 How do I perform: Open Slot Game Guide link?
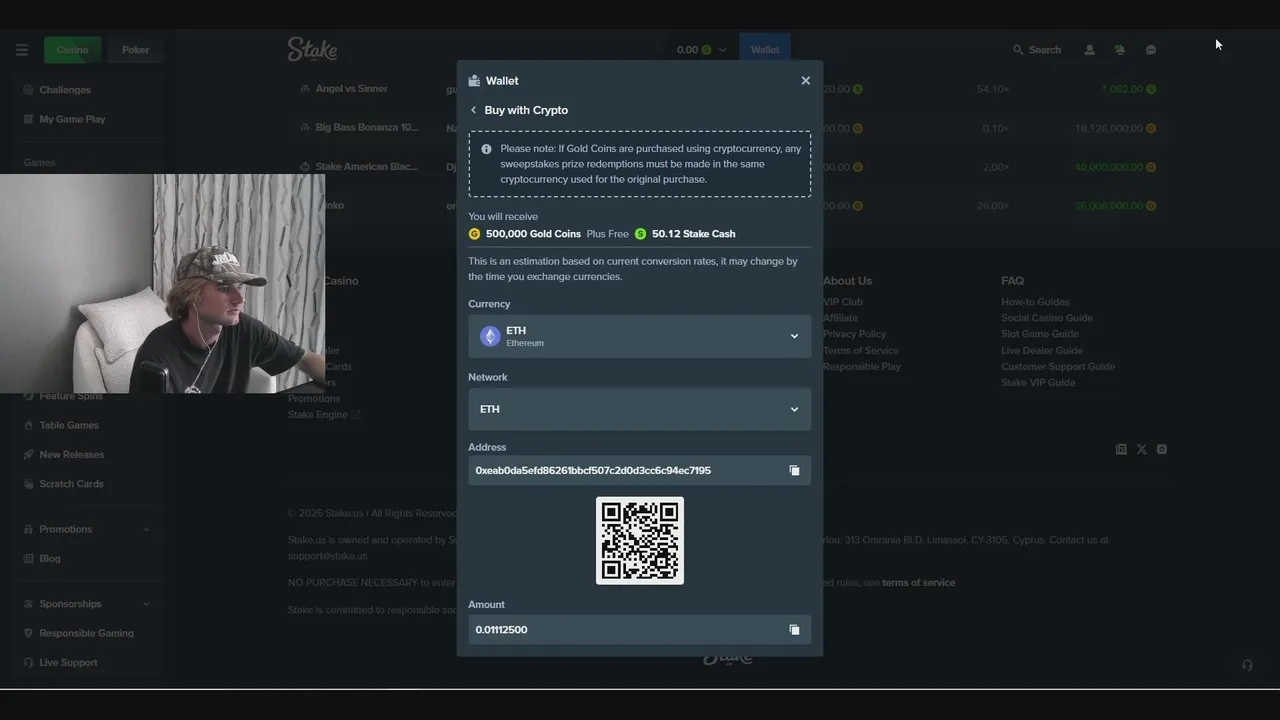[x=1040, y=334]
